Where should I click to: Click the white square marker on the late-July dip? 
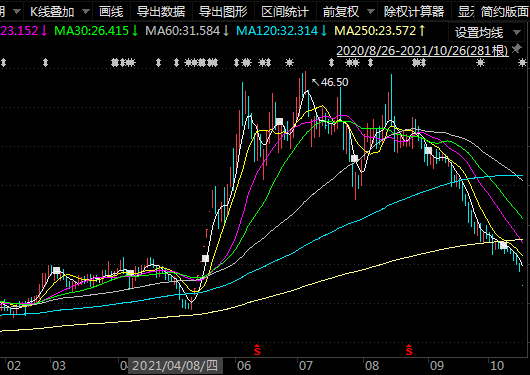(354, 158)
